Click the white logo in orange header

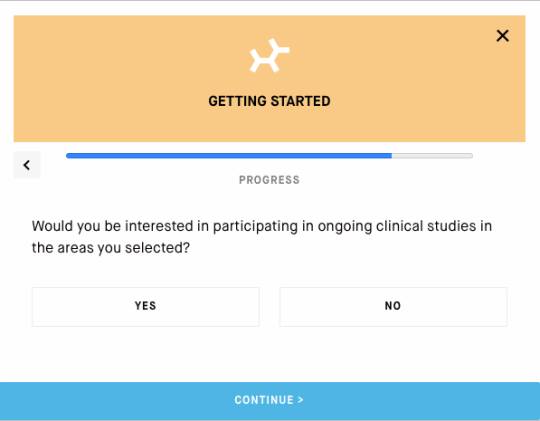[x=270, y=55]
